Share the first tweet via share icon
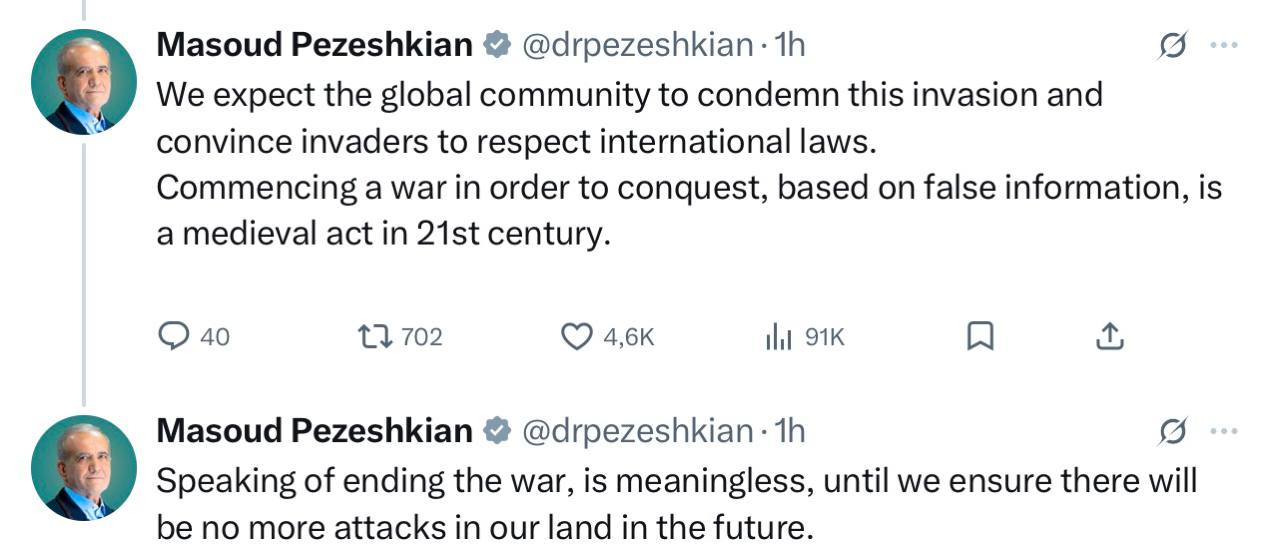The height and width of the screenshot is (549, 1280). click(x=1109, y=338)
